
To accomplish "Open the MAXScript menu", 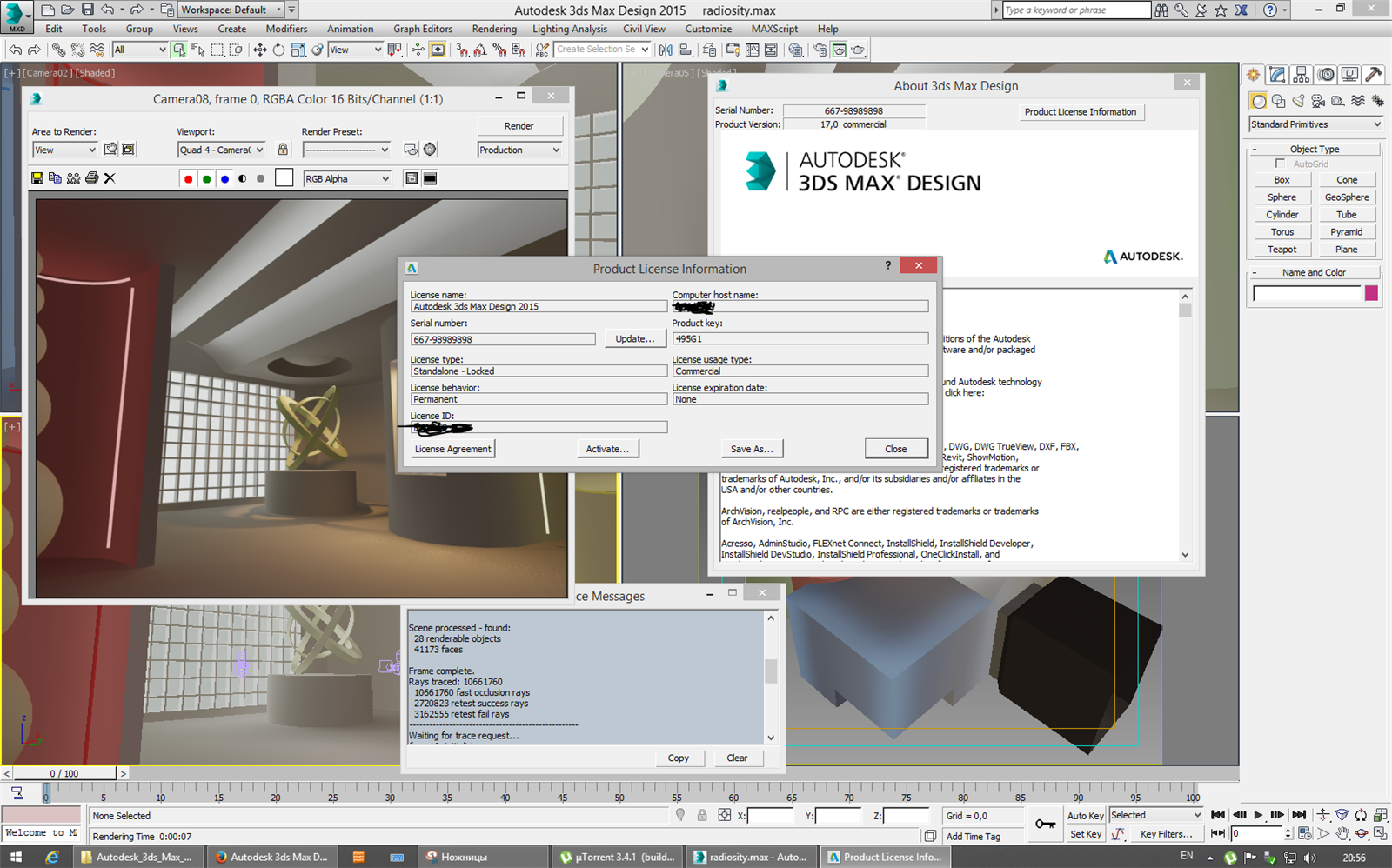I will (x=774, y=29).
